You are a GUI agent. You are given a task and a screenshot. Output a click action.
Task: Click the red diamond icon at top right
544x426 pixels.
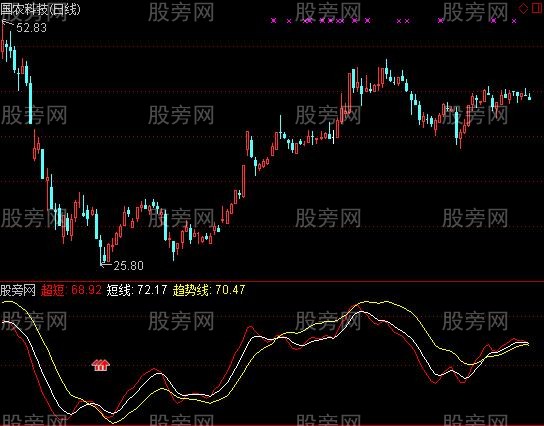click(x=523, y=8)
